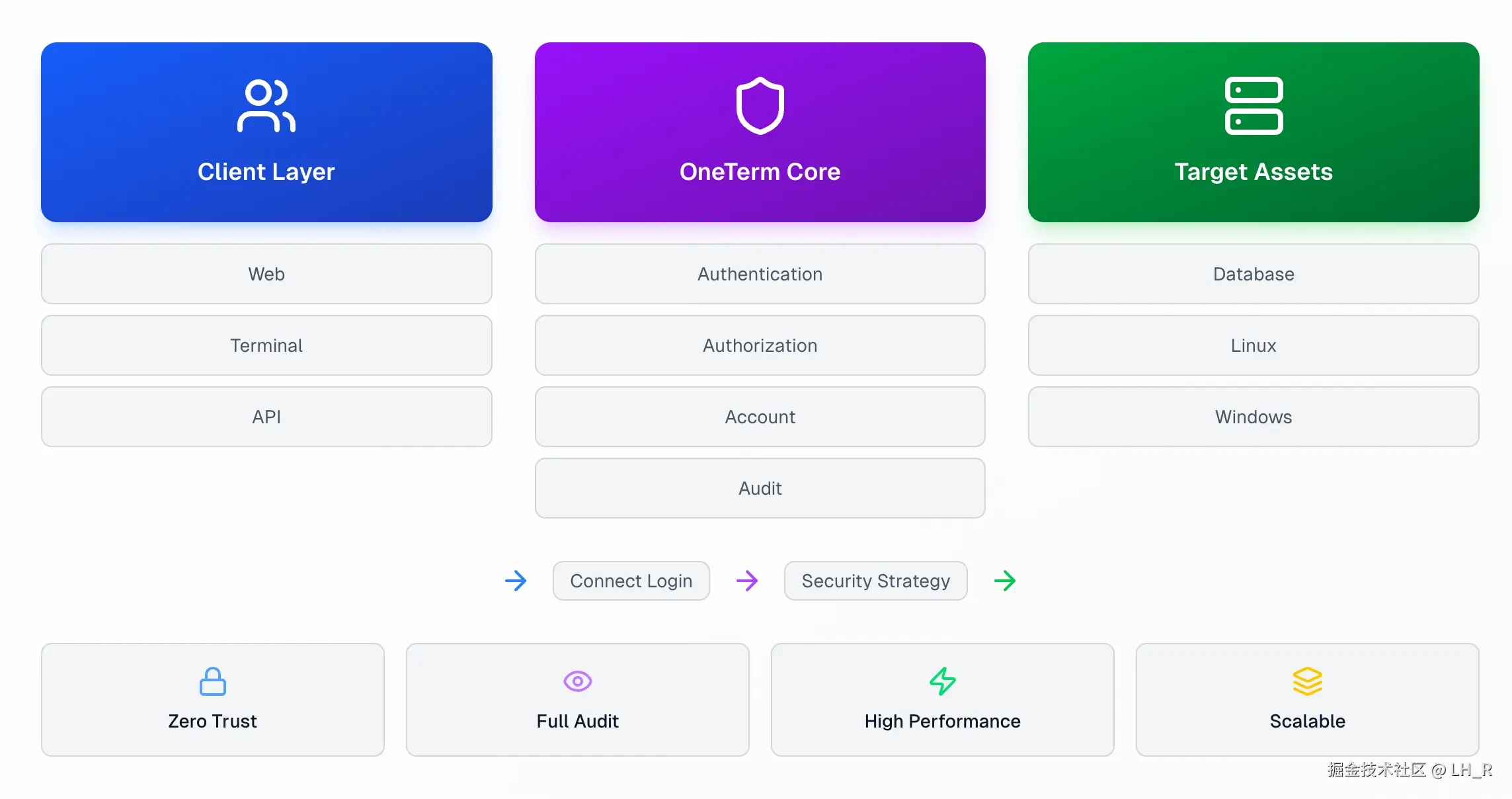The height and width of the screenshot is (799, 1512).
Task: Click the Web box
Action: coord(266,274)
